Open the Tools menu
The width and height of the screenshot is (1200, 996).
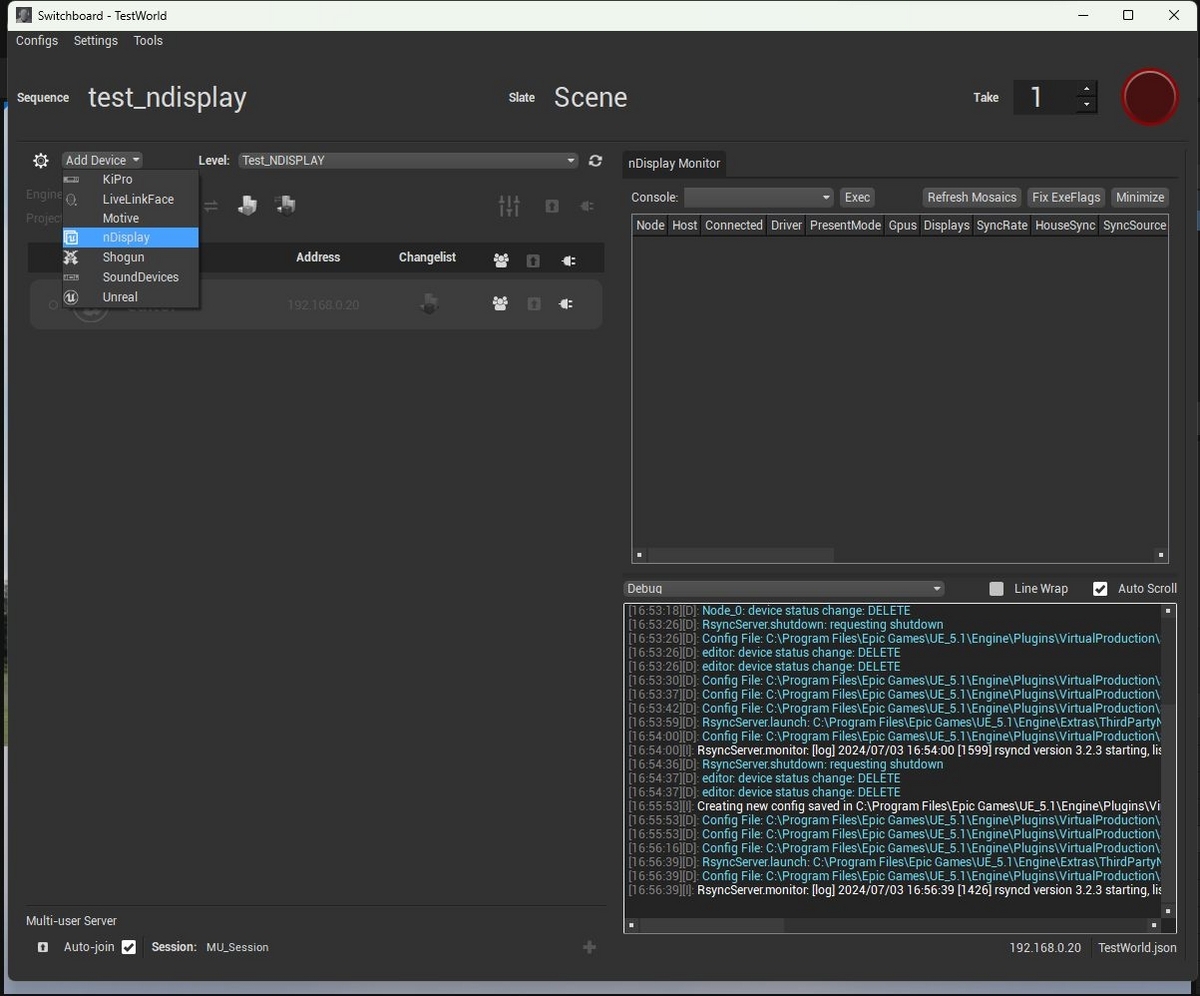(x=148, y=41)
